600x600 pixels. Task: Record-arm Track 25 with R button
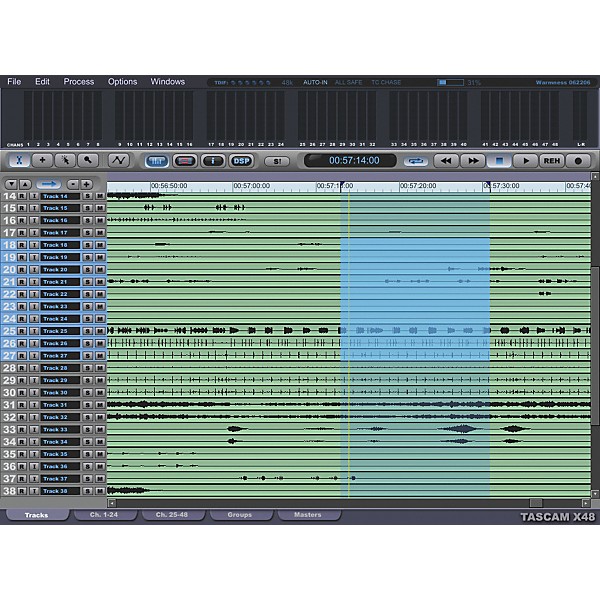[22, 331]
